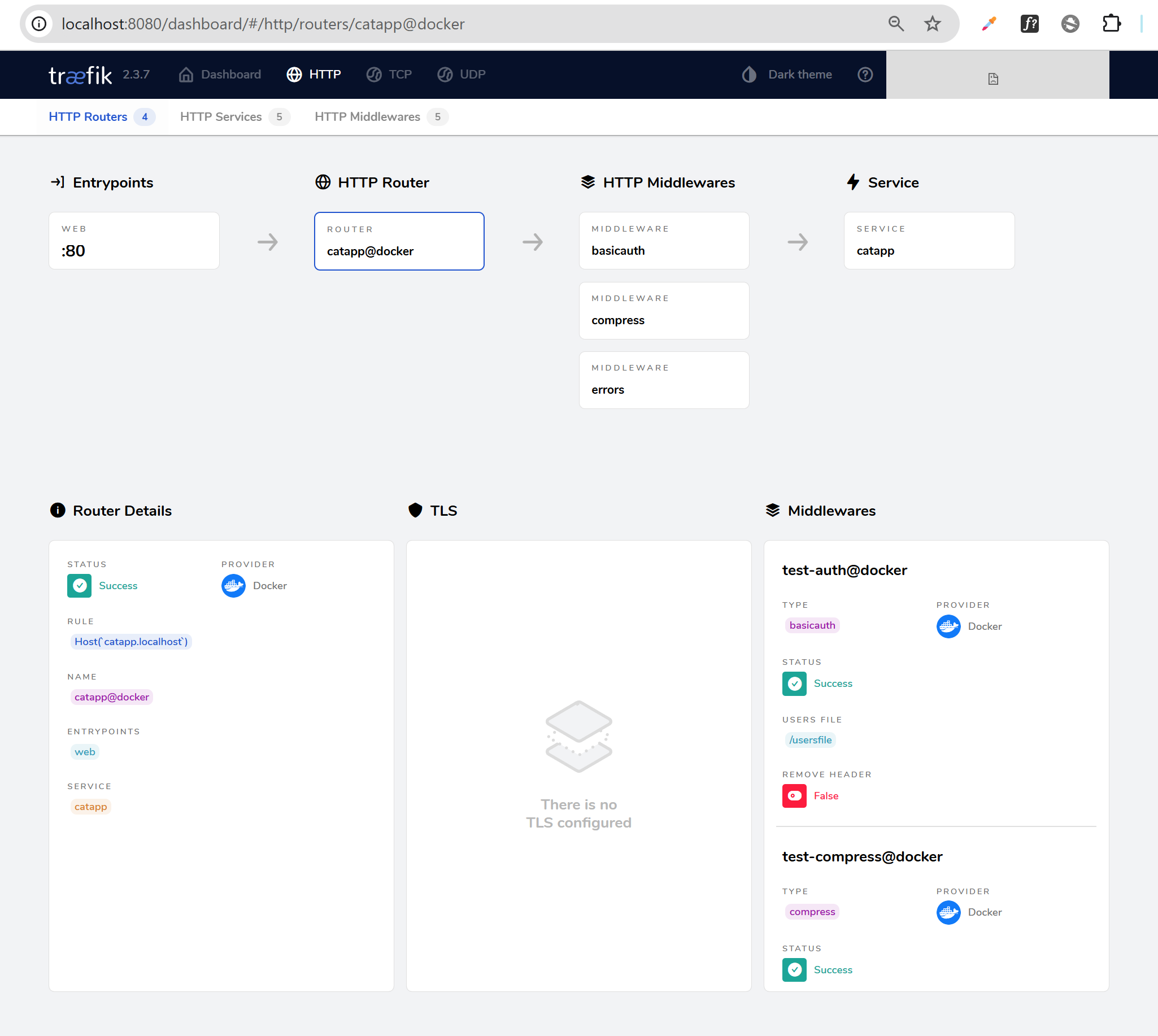Click the Service lightning bolt icon
The image size is (1158, 1036).
click(853, 182)
